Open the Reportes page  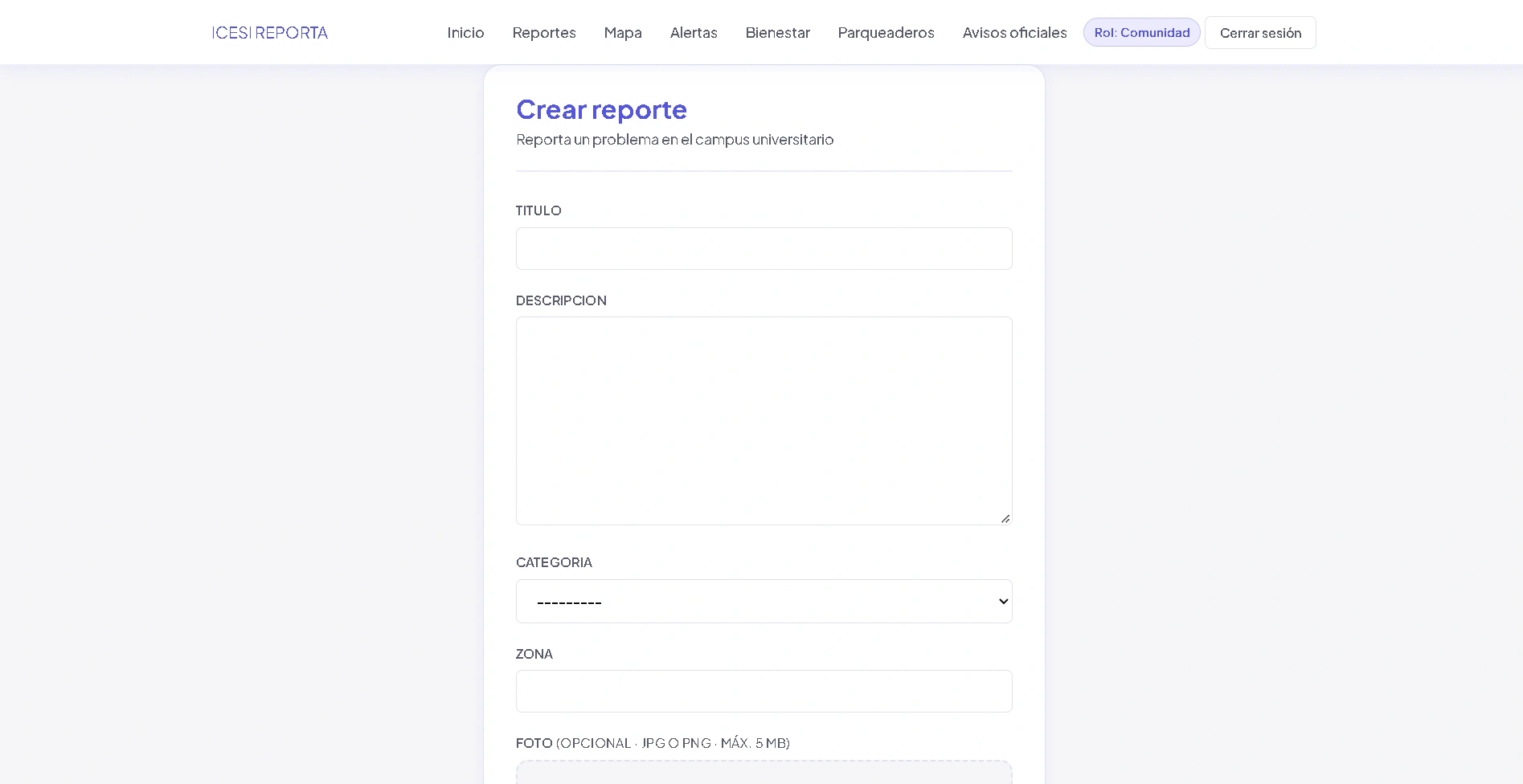[544, 33]
